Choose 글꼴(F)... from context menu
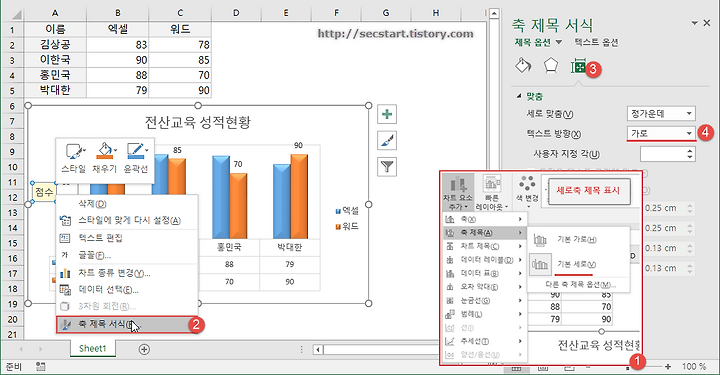Screen dimensions: 720x375 click(127, 255)
